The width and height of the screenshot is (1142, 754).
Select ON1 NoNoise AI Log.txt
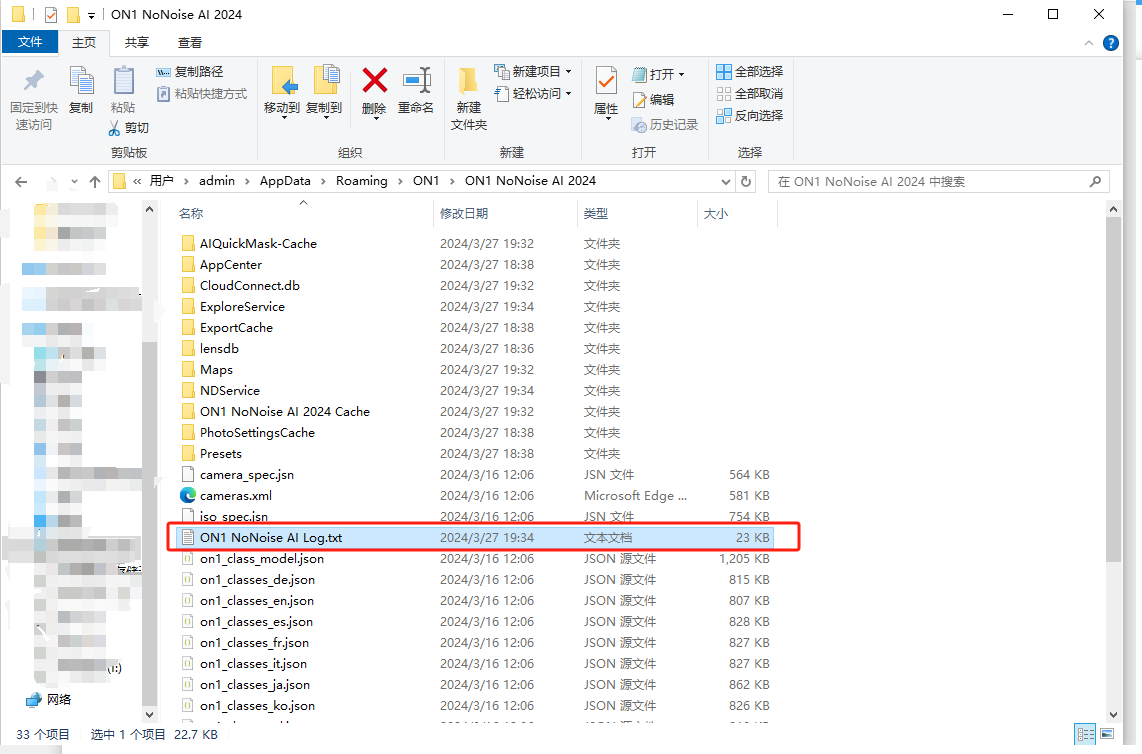pyautogui.click(x=476, y=538)
